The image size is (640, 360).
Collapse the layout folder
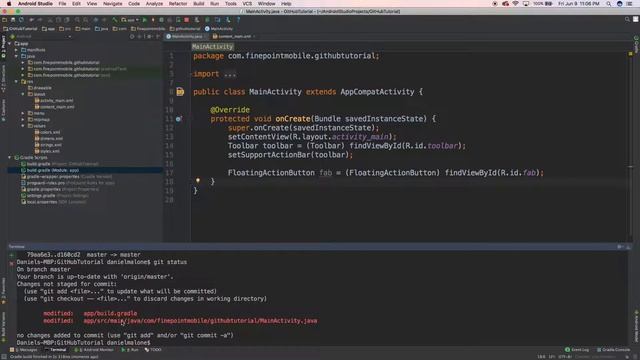coord(23,94)
